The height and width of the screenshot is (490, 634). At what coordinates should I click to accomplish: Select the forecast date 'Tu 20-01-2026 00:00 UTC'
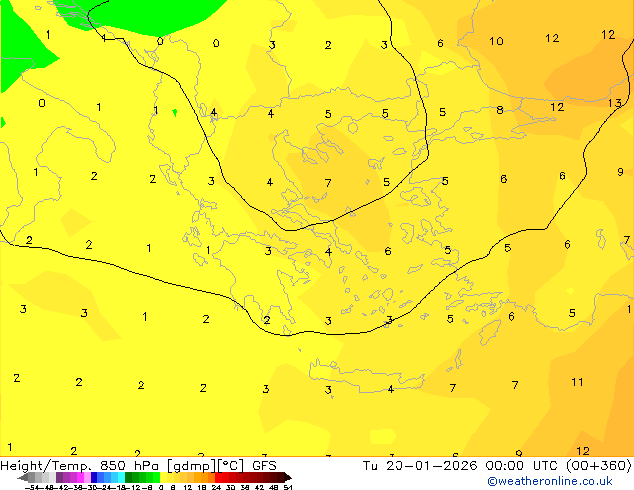click(x=460, y=466)
